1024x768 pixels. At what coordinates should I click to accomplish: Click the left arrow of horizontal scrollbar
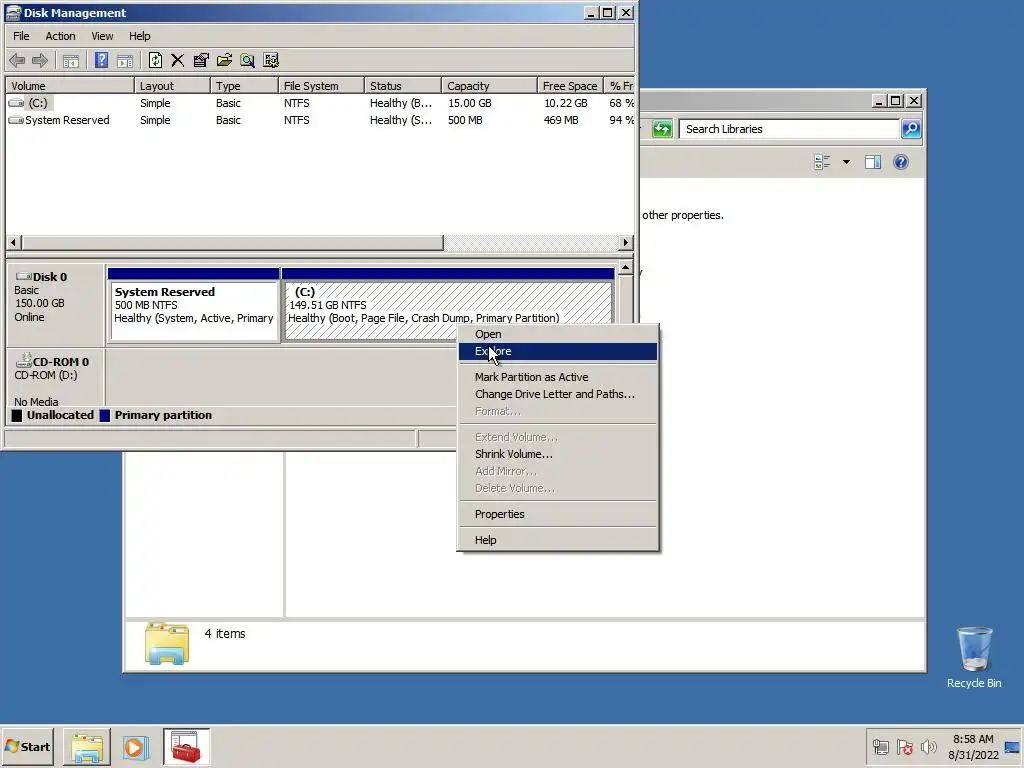(x=13, y=242)
